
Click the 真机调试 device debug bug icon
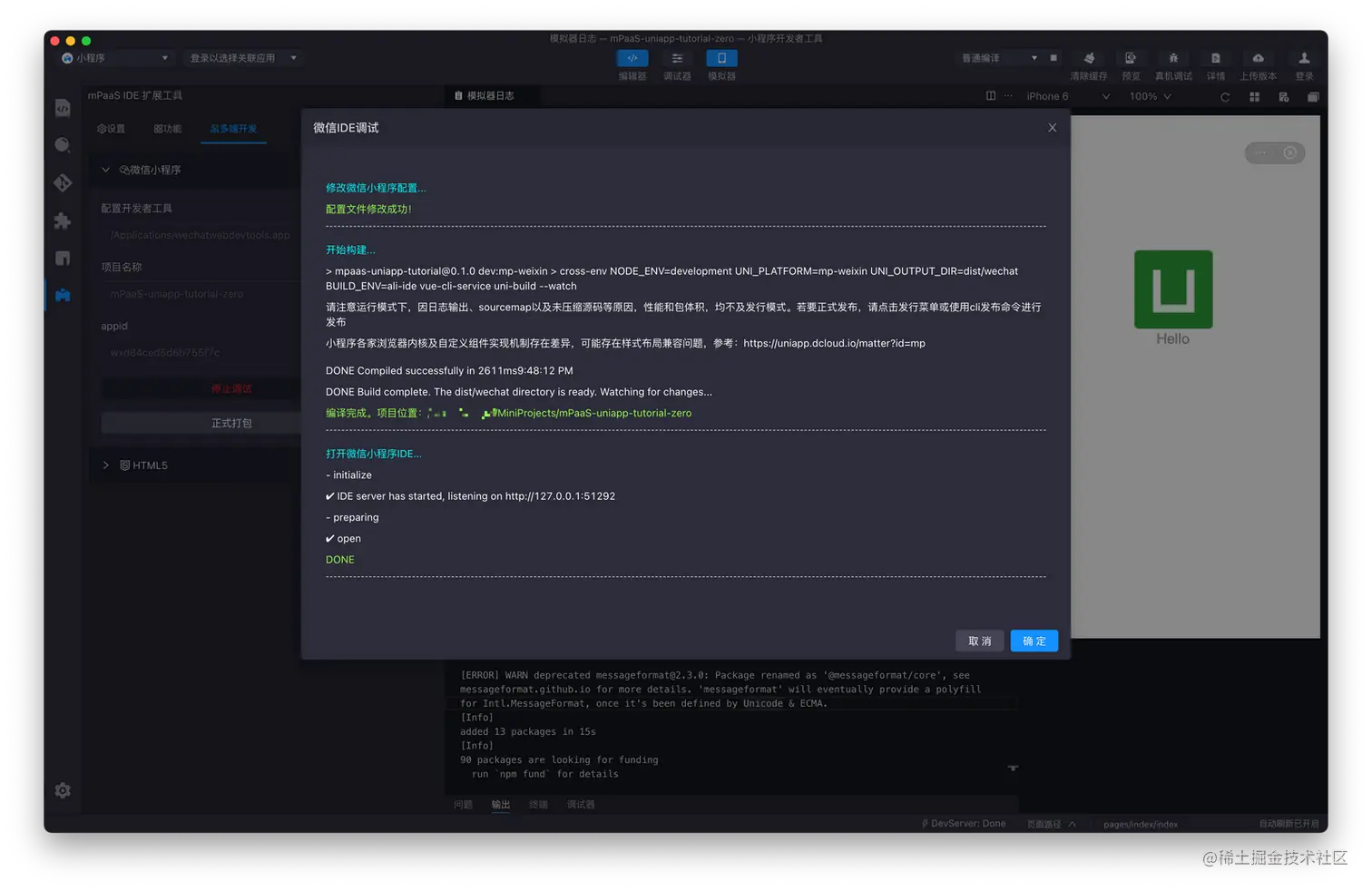click(1173, 58)
